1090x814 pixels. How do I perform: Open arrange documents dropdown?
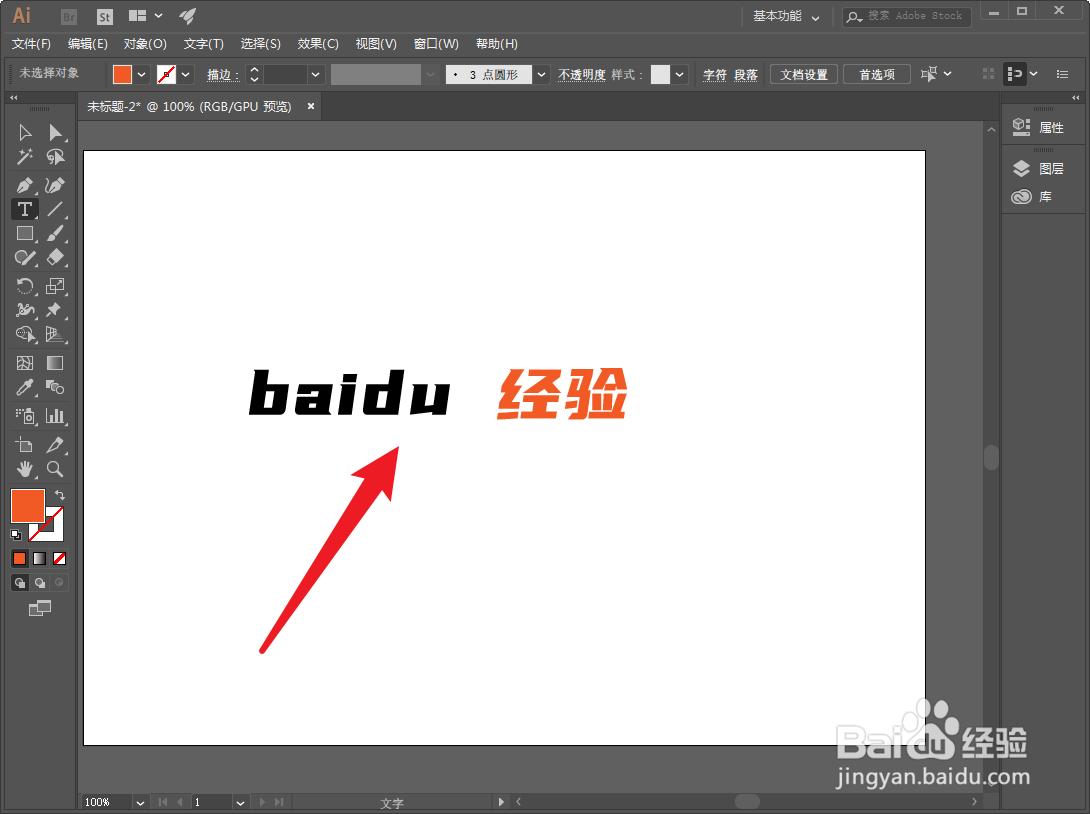(x=147, y=15)
